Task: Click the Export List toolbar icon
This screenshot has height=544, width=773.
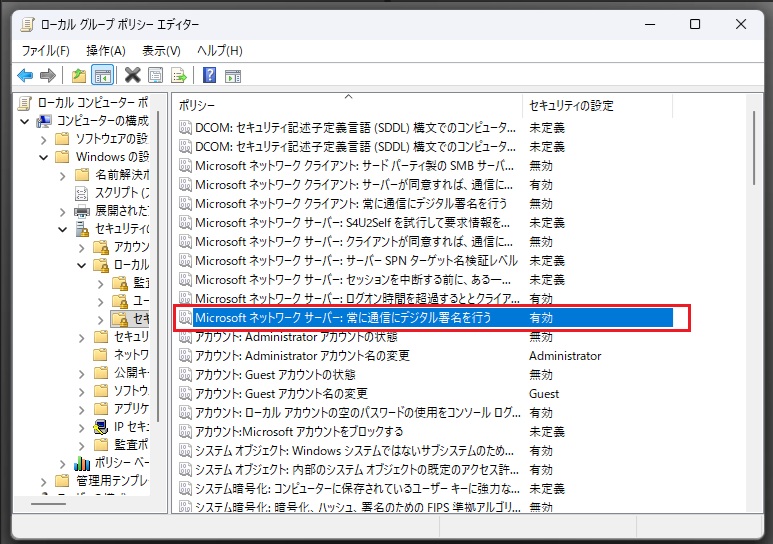Action: [x=179, y=75]
